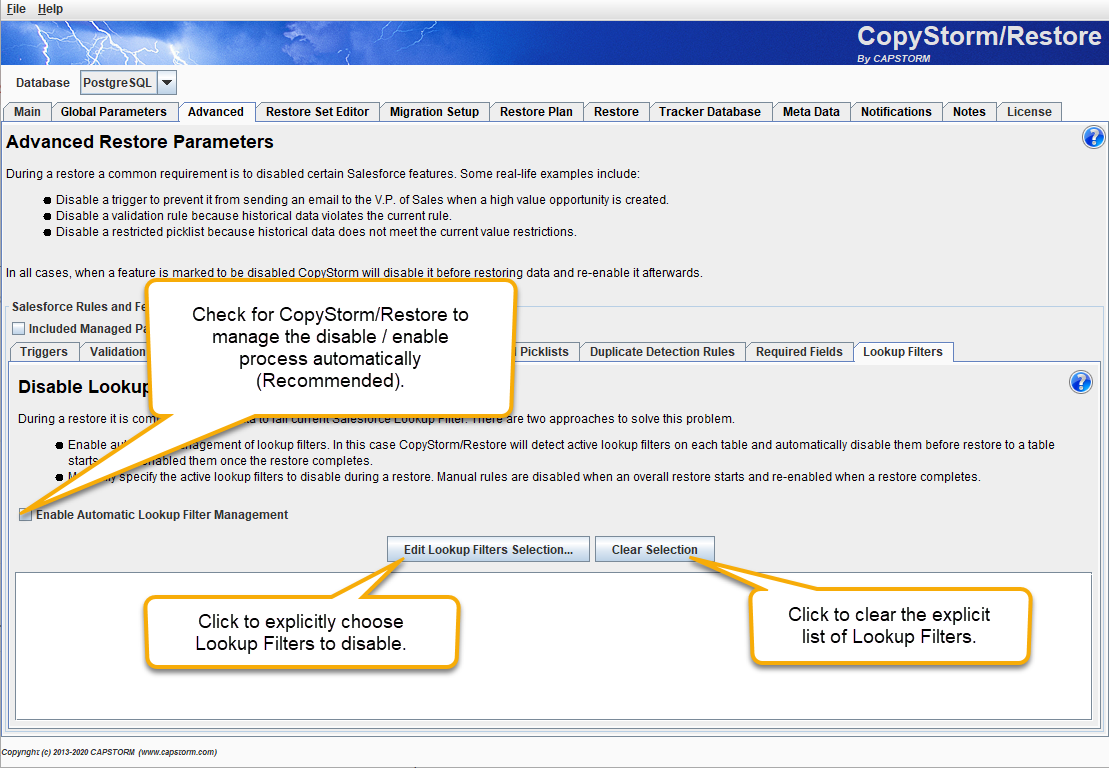Switch to Duplicate Detection Rules sub-tab
This screenshot has width=1109, height=768.
[x=662, y=352]
